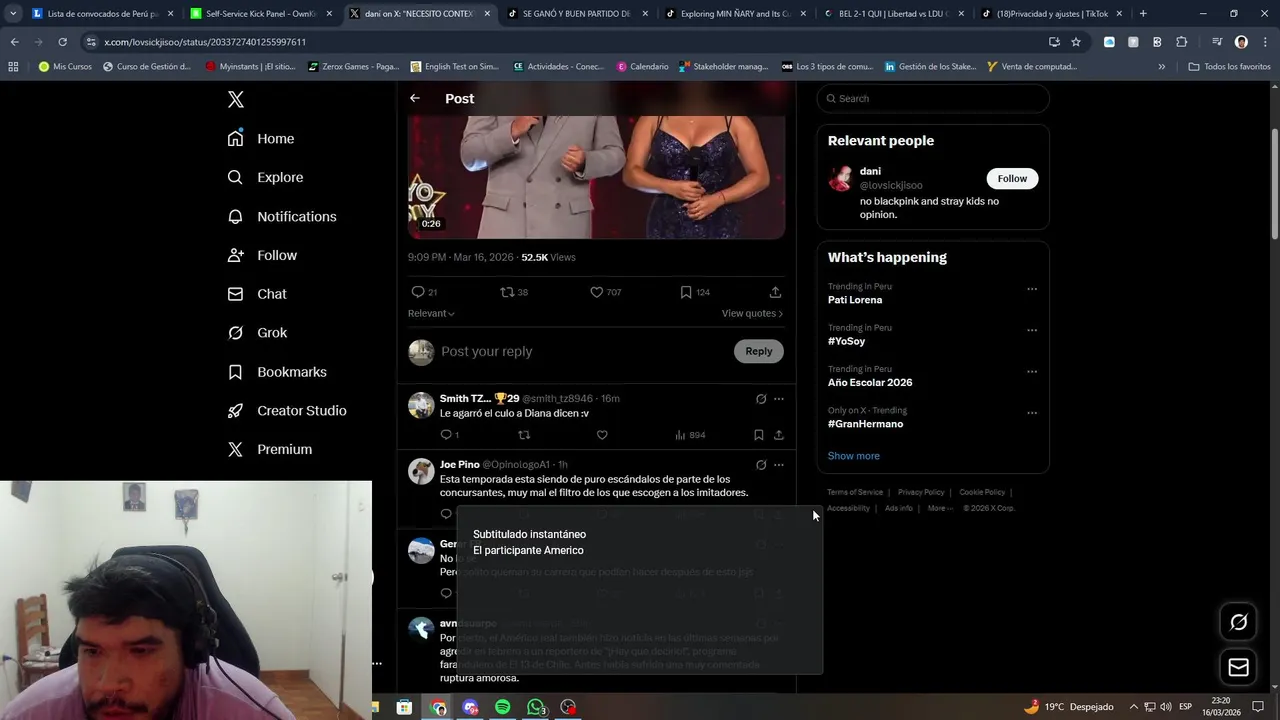This screenshot has width=1280, height=720.
Task: Open the floating Grok button
Action: 1238,622
